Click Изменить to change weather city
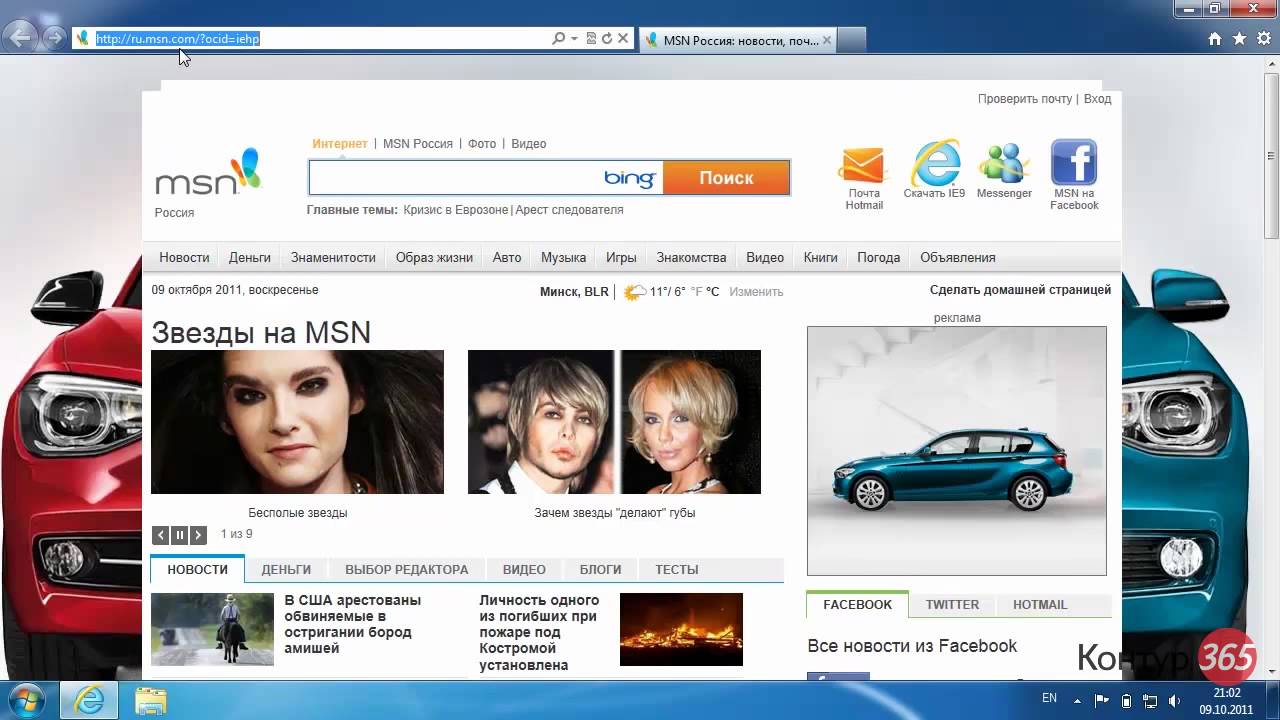This screenshot has width=1280, height=720. click(x=756, y=292)
